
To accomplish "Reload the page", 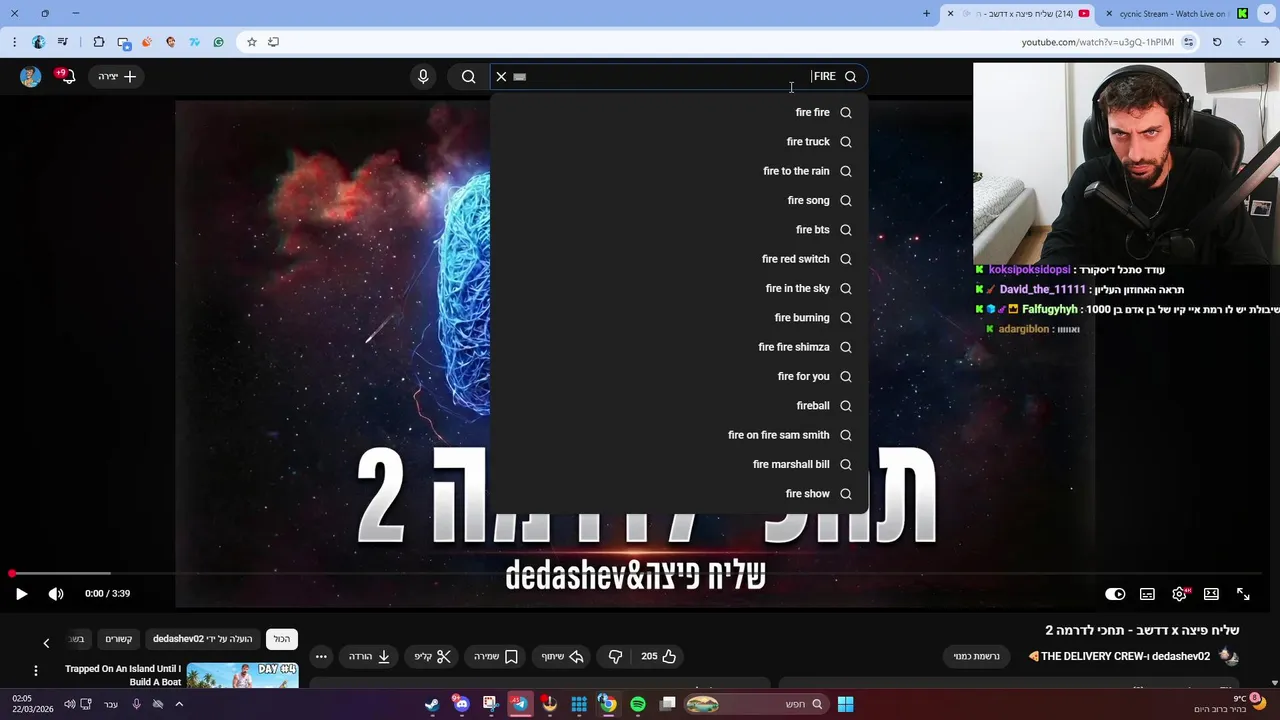I will (1217, 42).
